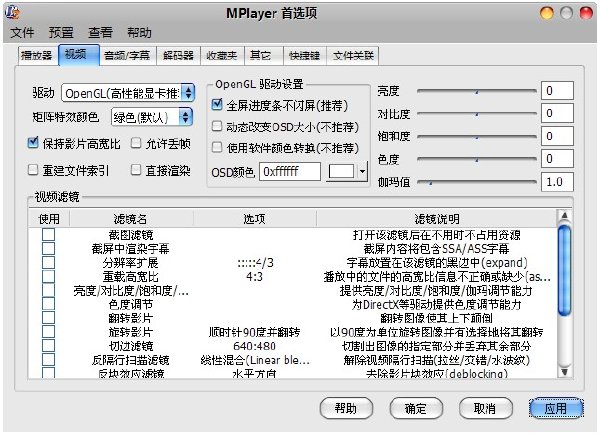Click the 顺时针90度并翻转 option cell
Image resolution: width=600 pixels, height=435 pixels.
255,332
